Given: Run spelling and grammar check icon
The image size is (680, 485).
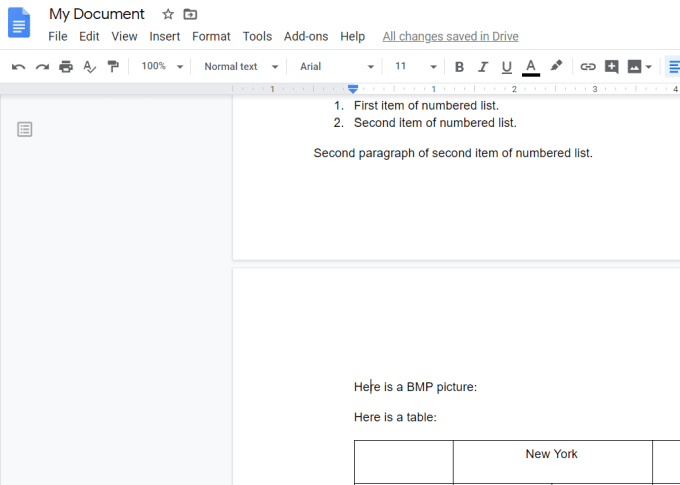Looking at the screenshot, I should [90, 67].
